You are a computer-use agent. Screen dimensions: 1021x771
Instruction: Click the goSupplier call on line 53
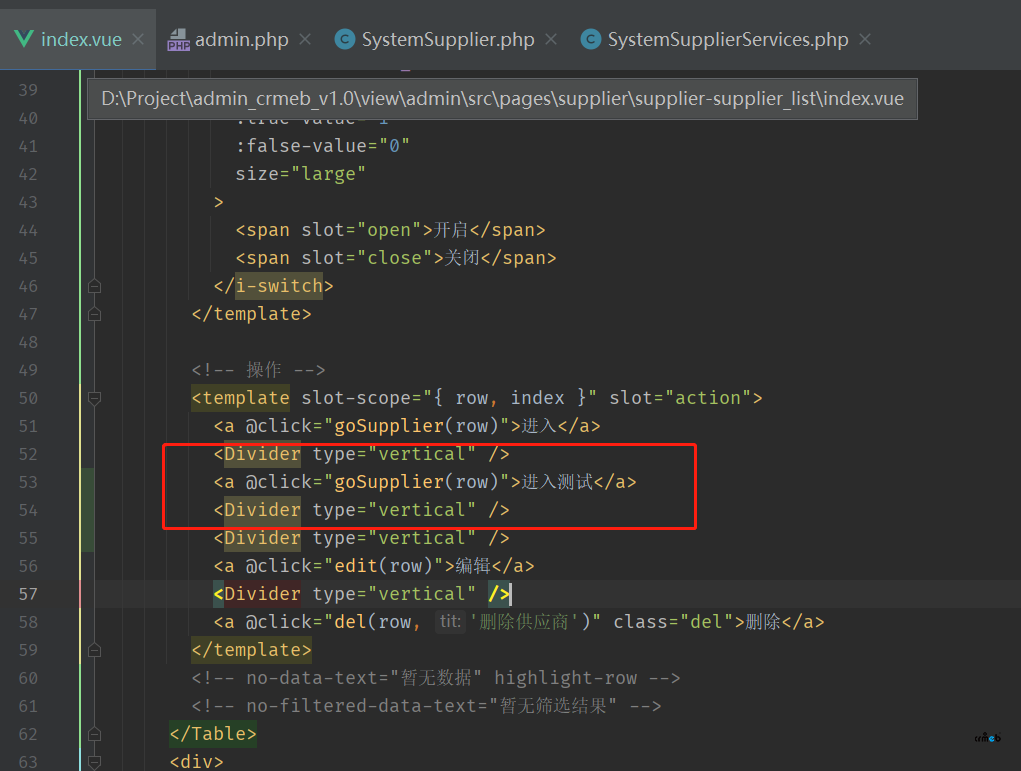pos(391,482)
